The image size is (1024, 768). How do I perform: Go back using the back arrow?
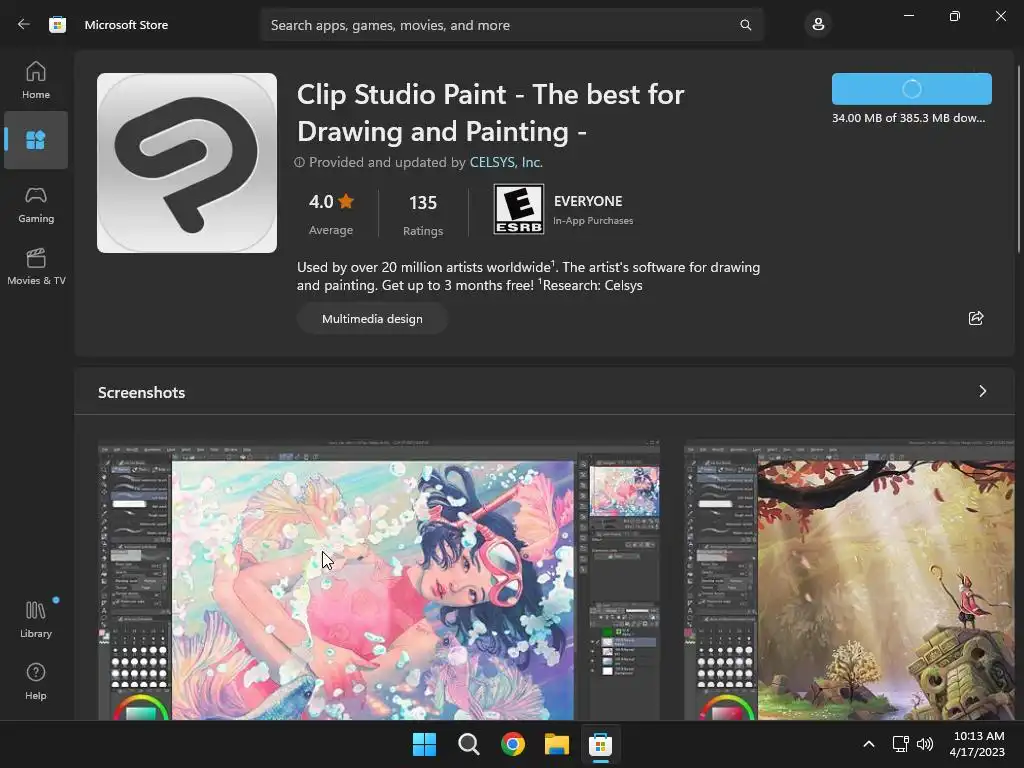(24, 25)
